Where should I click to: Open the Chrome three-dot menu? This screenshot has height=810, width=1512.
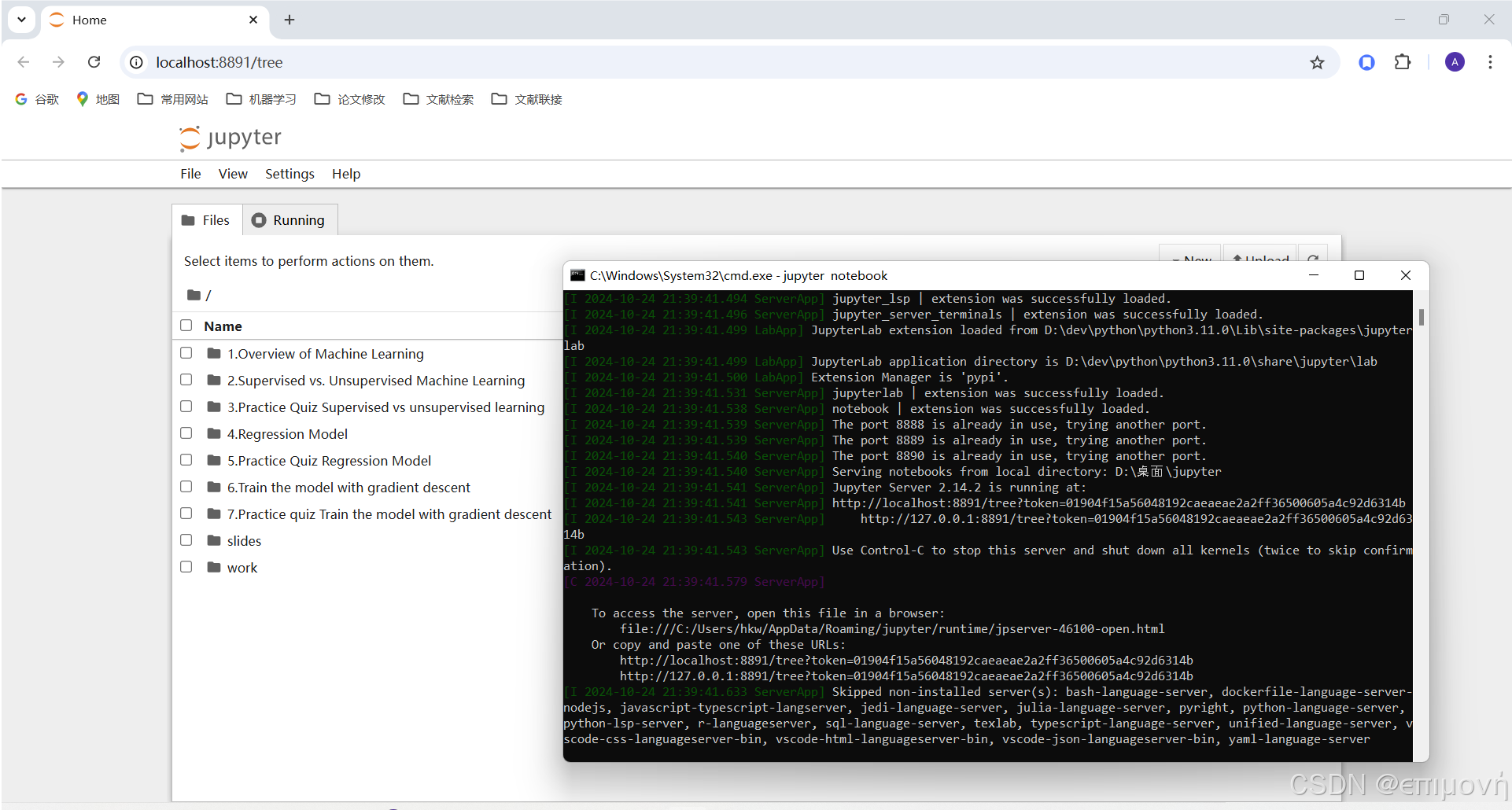[1490, 62]
